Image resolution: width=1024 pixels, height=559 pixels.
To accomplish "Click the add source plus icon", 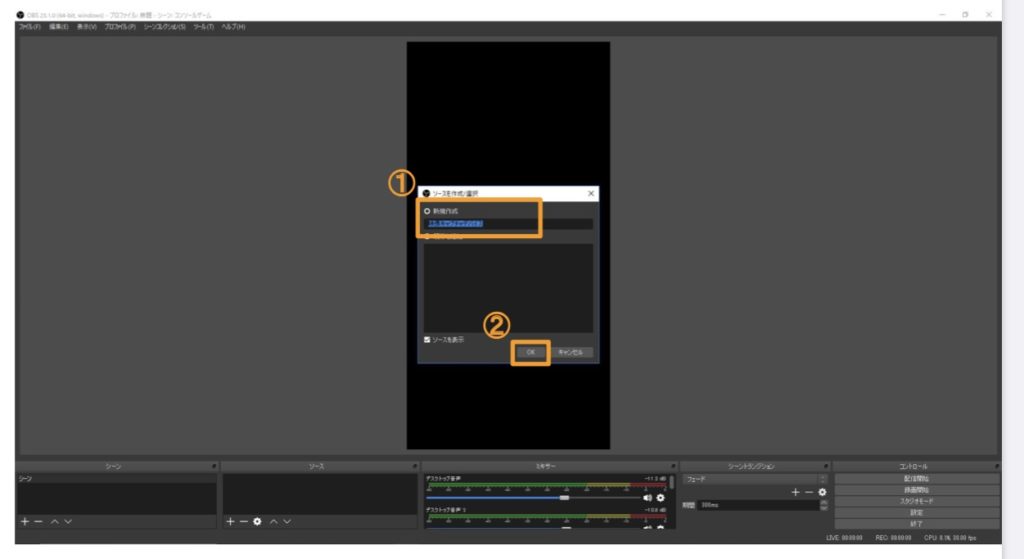I will coord(230,522).
